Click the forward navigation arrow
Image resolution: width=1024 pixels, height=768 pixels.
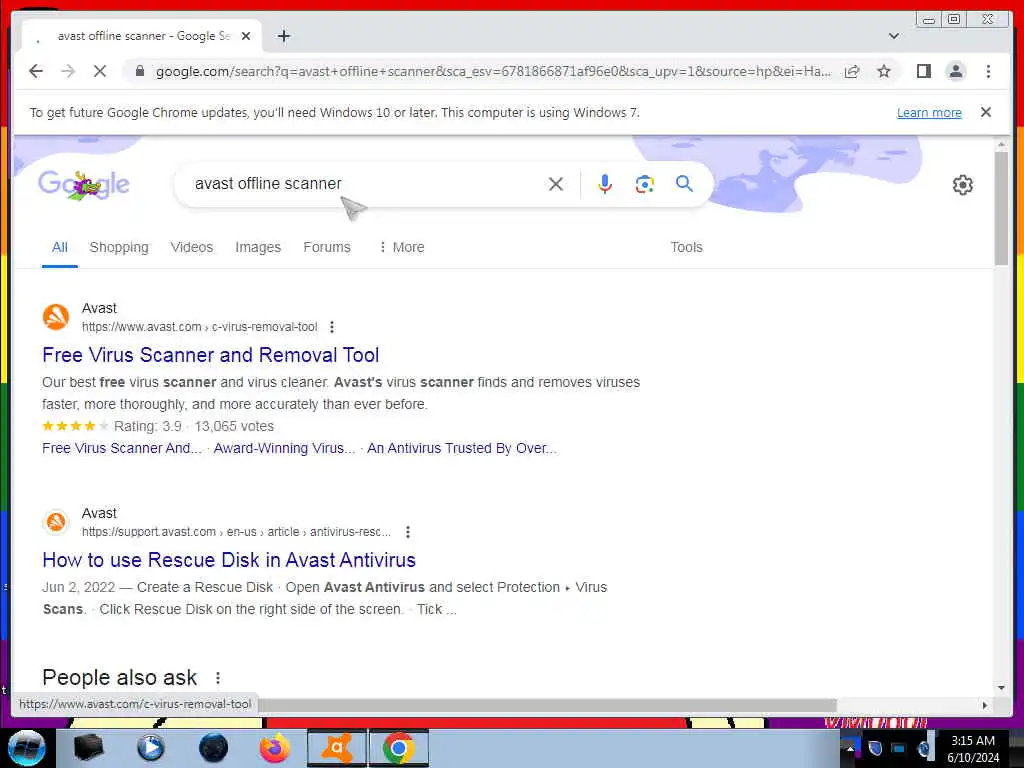click(x=68, y=71)
